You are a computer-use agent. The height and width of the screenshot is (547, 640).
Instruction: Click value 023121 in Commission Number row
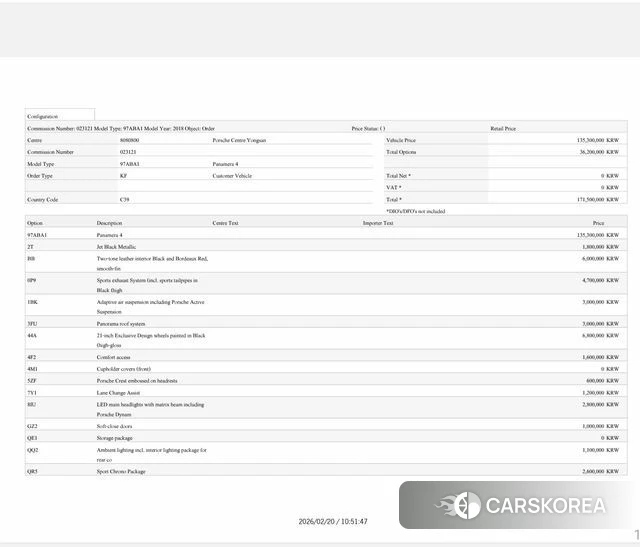[128, 152]
